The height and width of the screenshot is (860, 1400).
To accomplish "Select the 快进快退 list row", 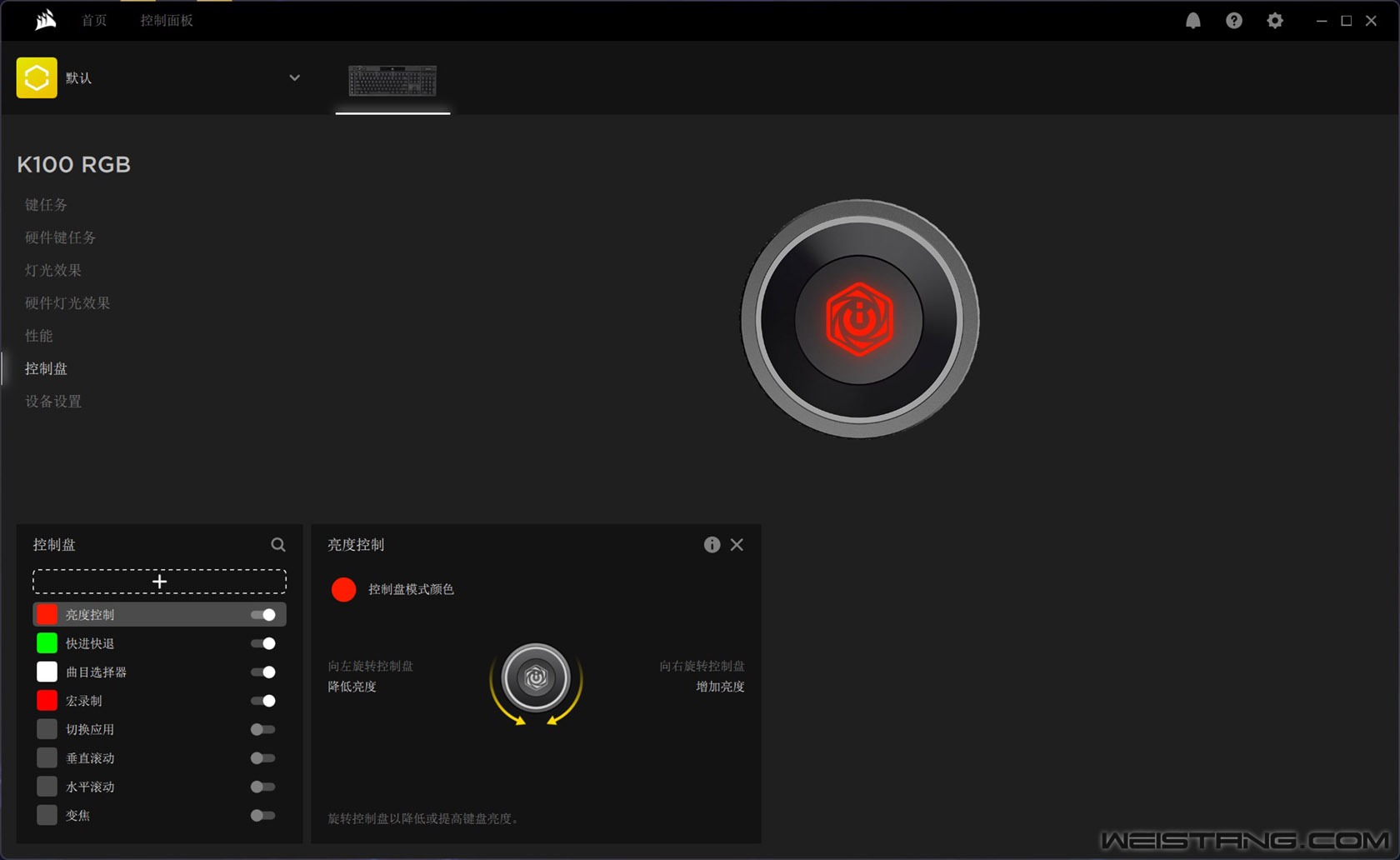I will [x=159, y=643].
